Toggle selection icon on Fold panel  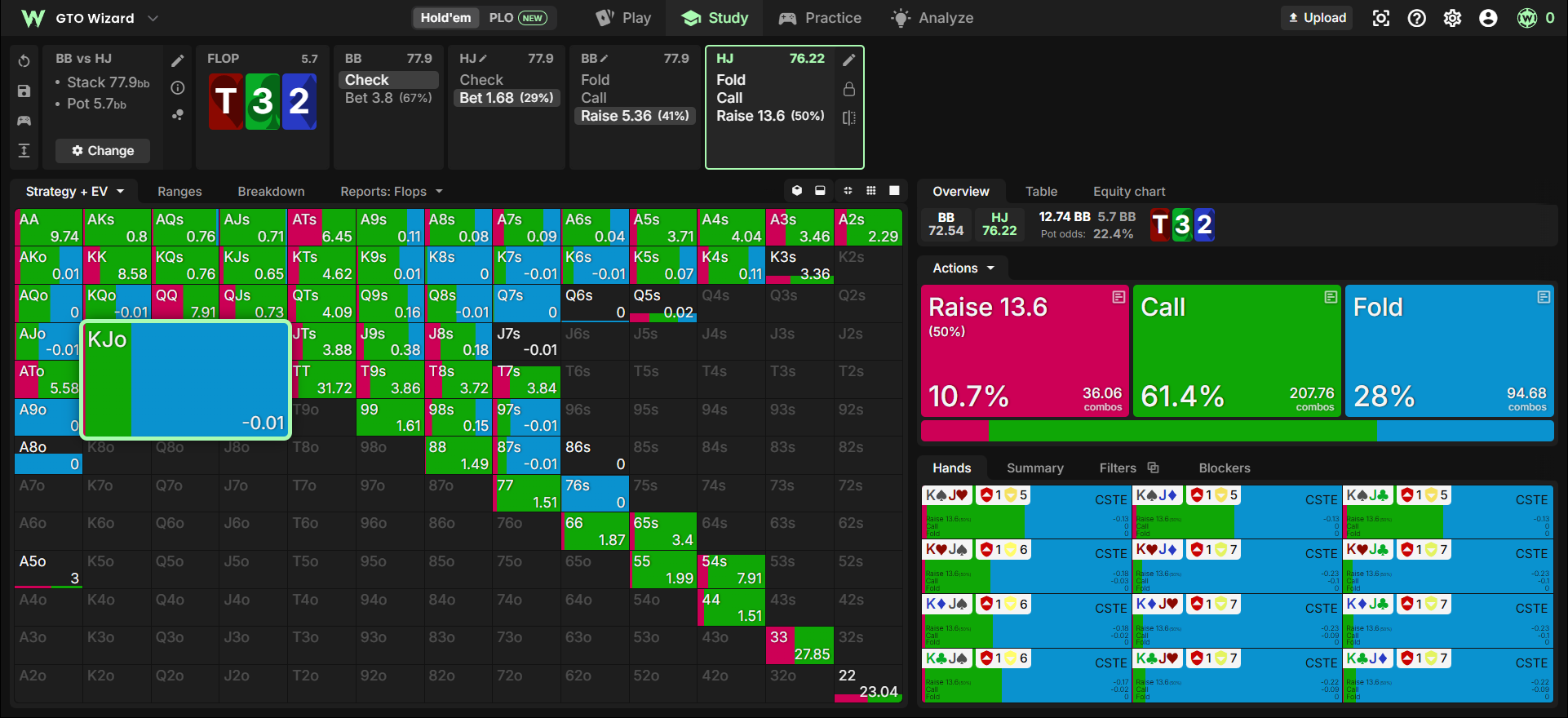pyautogui.click(x=1544, y=298)
